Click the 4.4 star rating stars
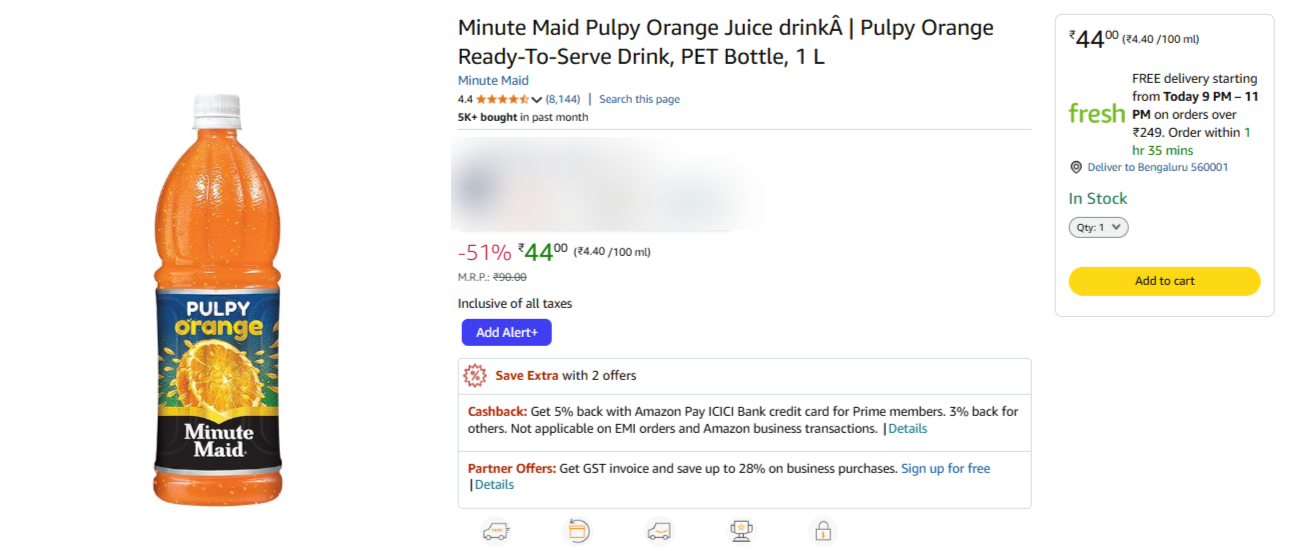This screenshot has height=551, width=1305. point(503,99)
